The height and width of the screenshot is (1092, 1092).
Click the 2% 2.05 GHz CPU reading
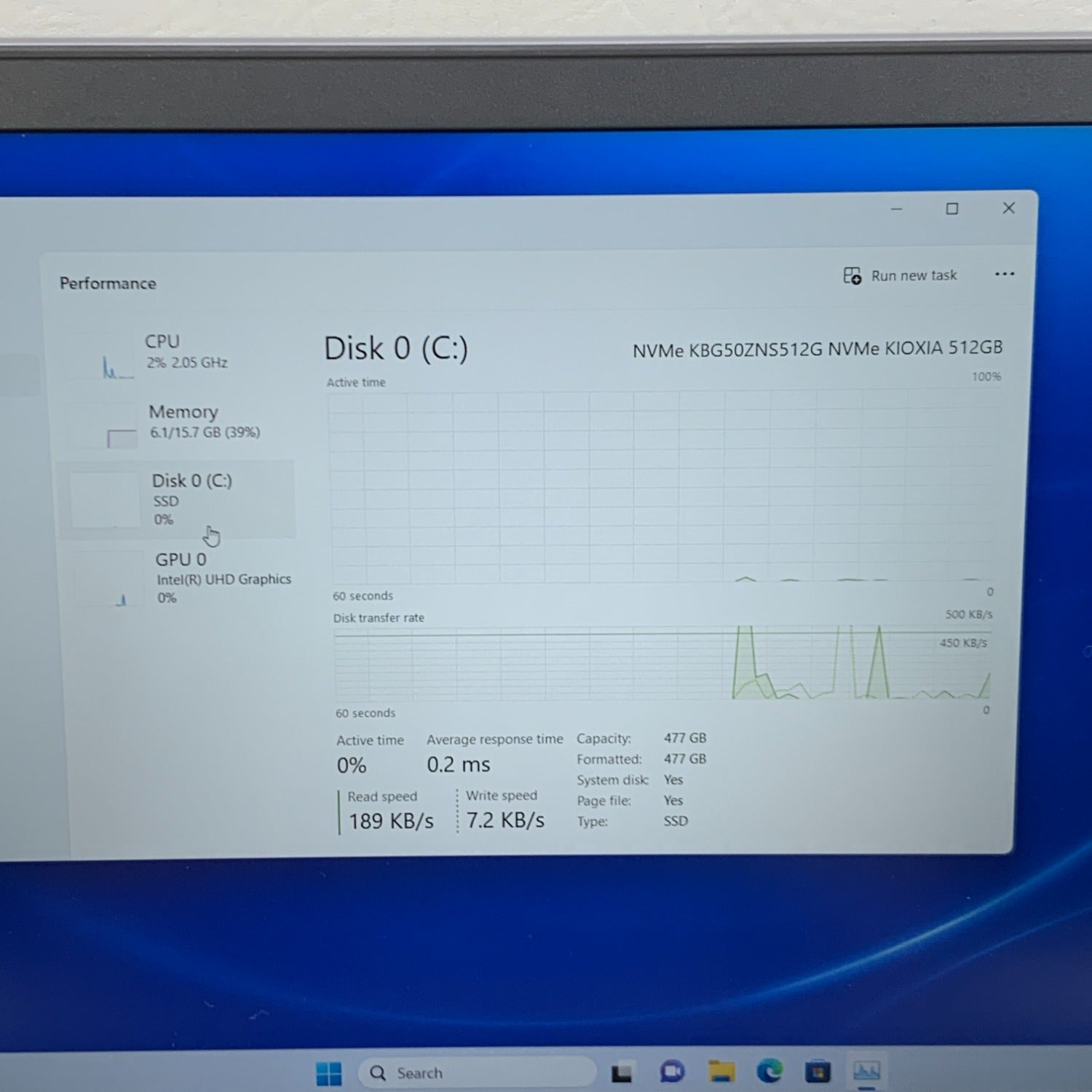pos(187,363)
